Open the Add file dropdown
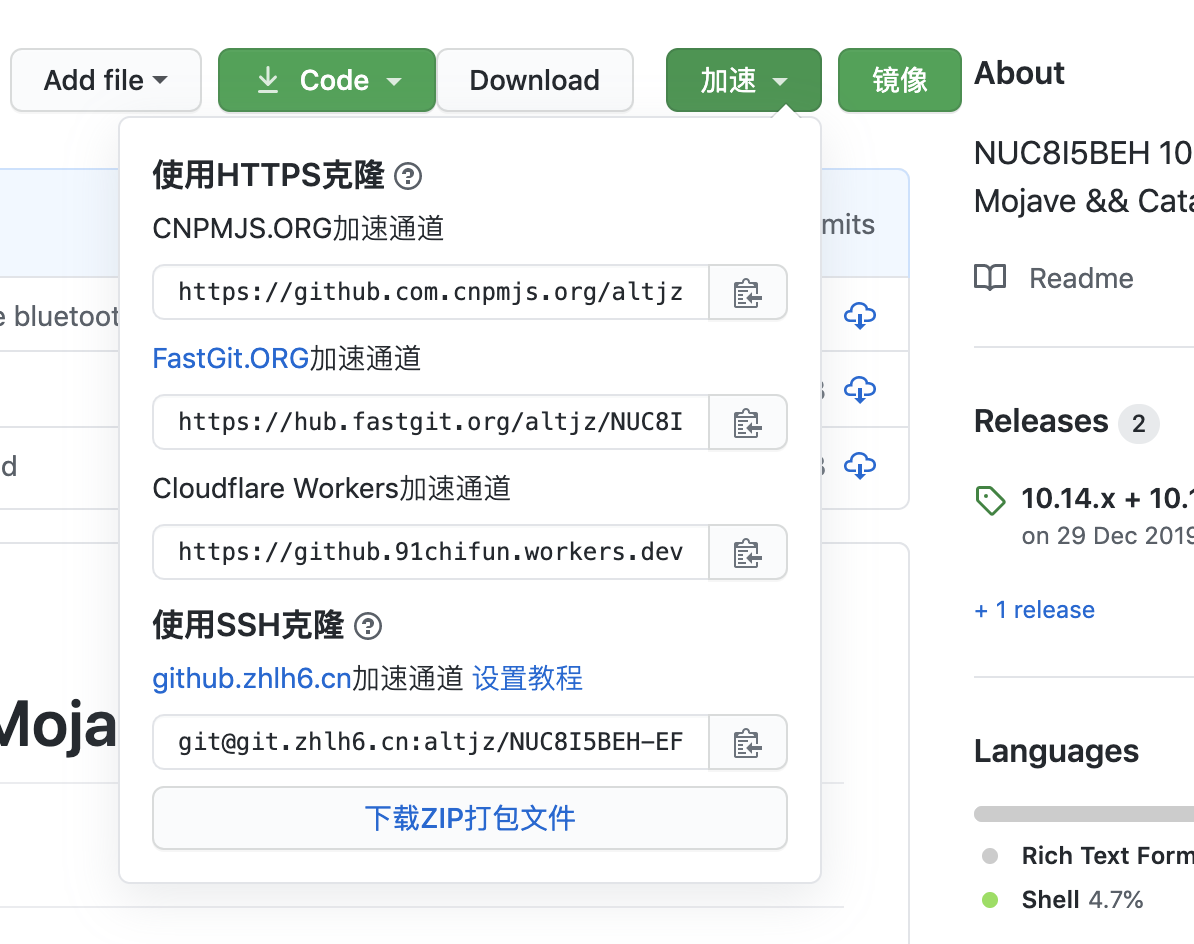The width and height of the screenshot is (1194, 944). 106,80
